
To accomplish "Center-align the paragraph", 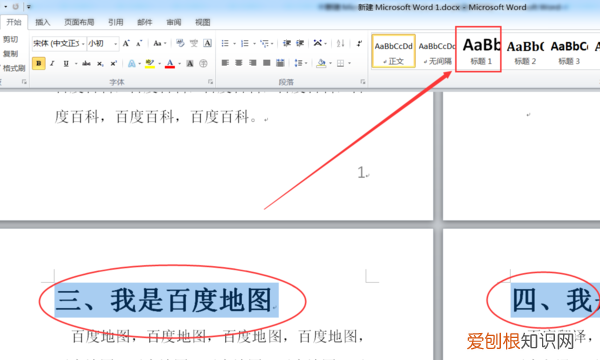I will click(x=239, y=63).
